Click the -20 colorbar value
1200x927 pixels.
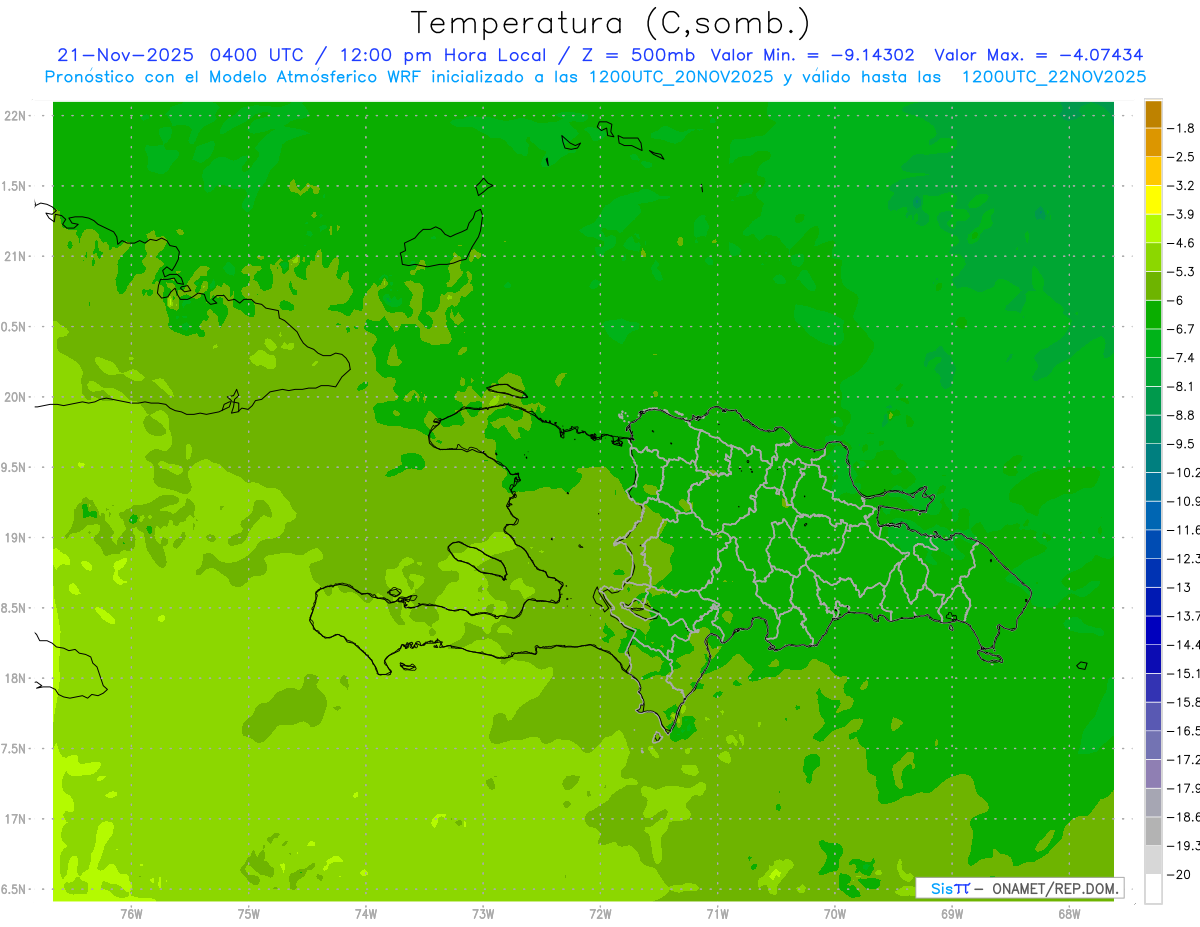1177,875
